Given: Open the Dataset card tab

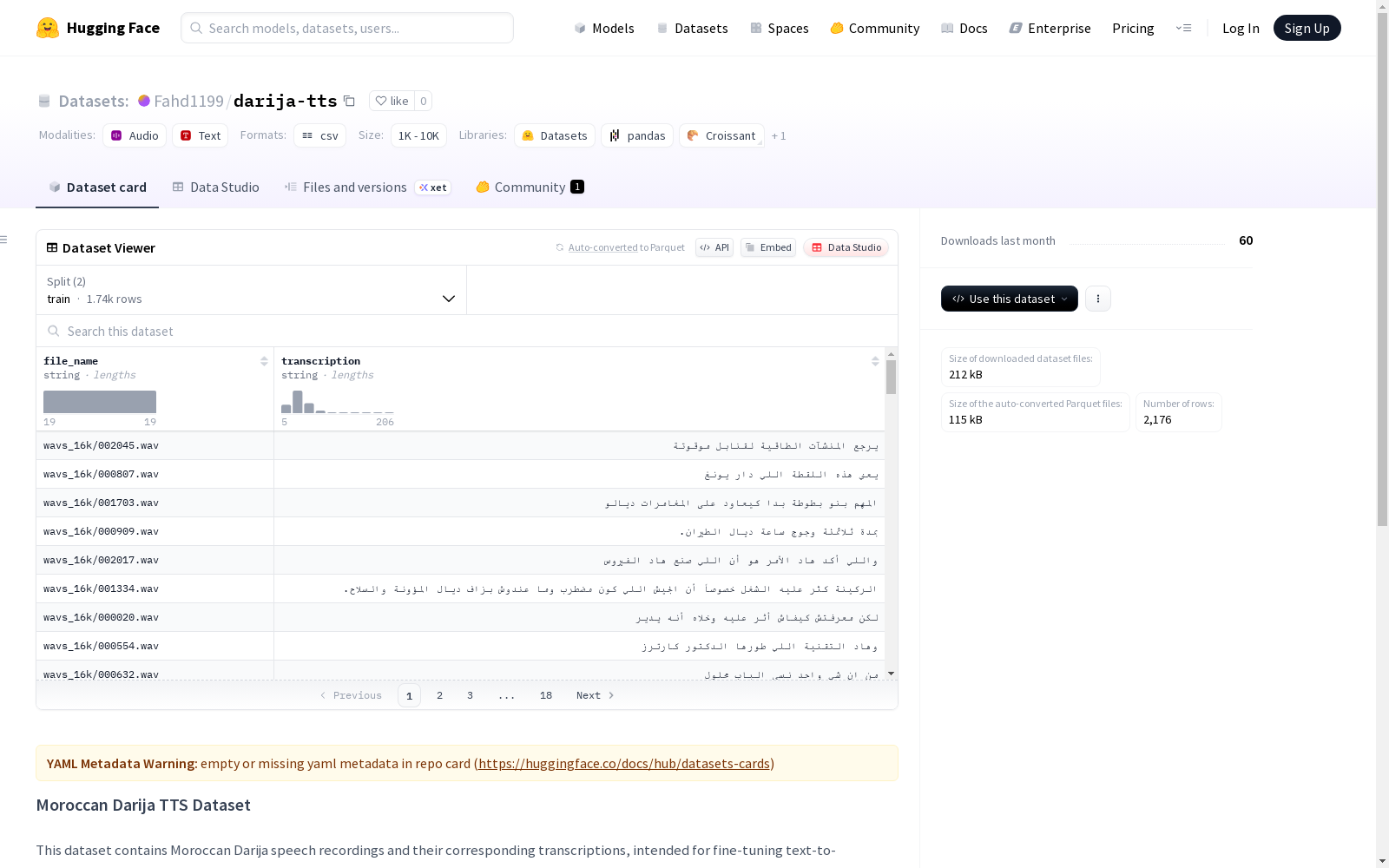Looking at the screenshot, I should click(97, 187).
